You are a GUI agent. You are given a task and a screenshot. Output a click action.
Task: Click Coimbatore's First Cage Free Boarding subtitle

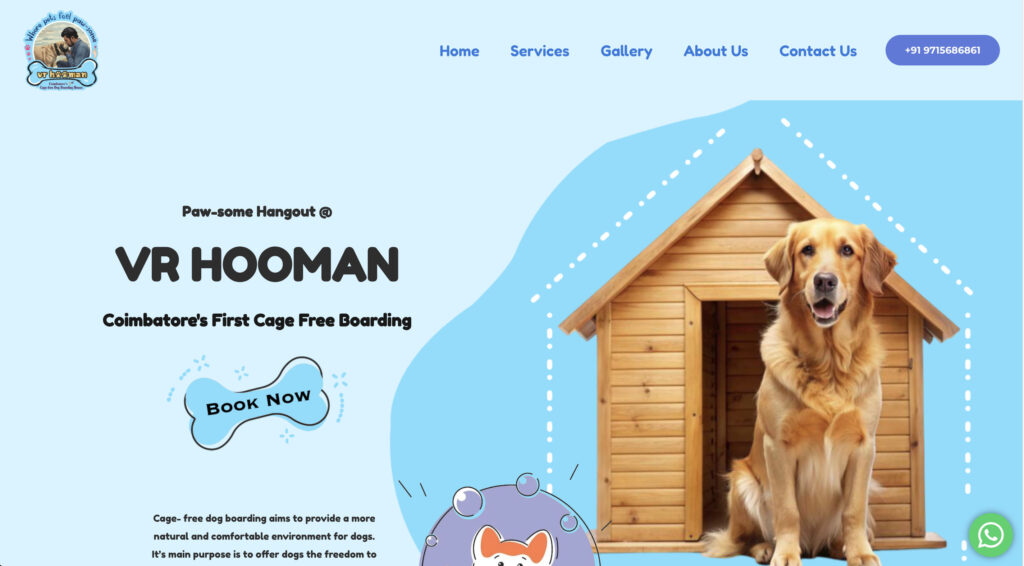257,321
